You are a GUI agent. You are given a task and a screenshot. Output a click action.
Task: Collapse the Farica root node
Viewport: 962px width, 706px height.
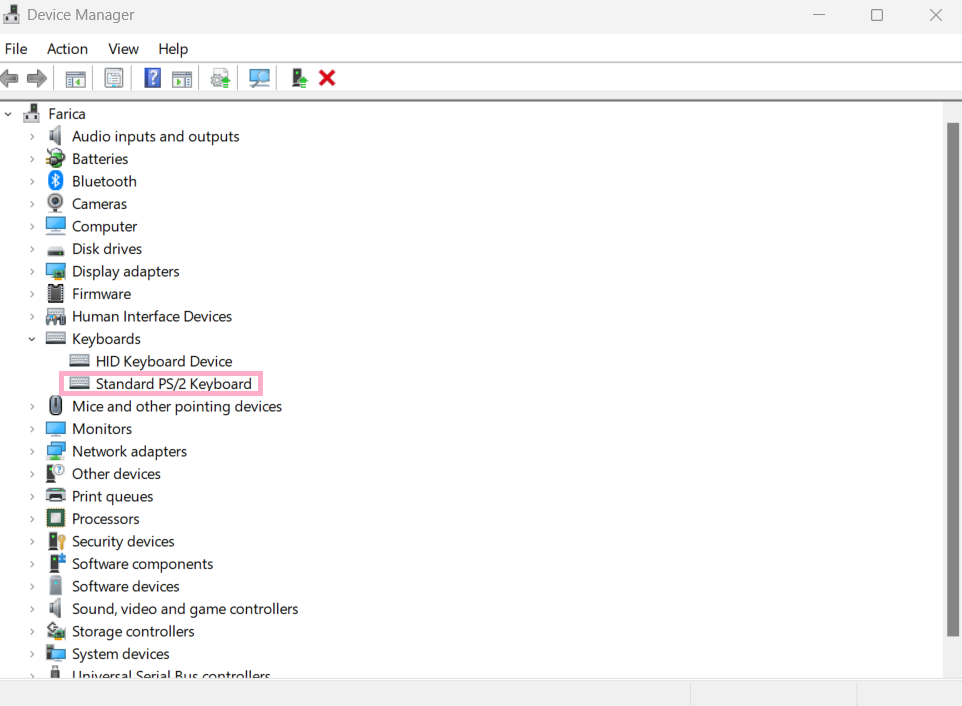[9, 114]
